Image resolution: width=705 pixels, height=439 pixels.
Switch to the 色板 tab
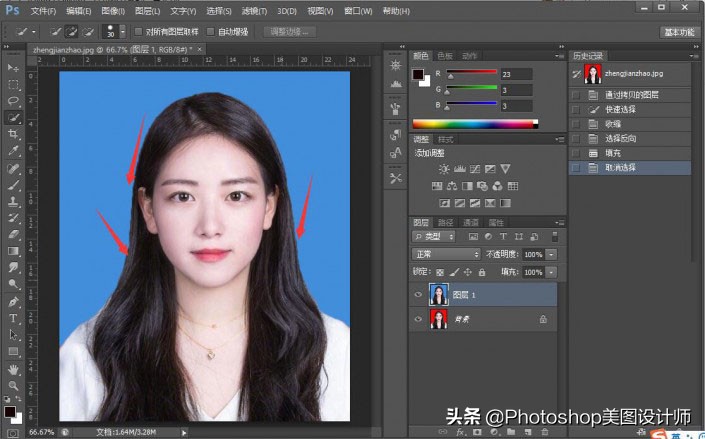point(444,56)
